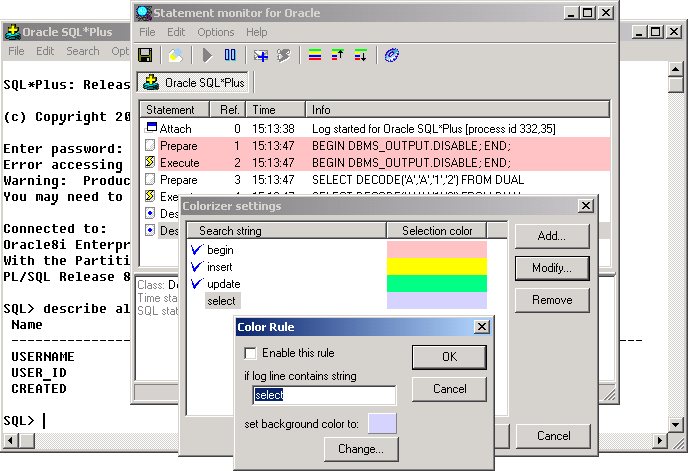Click the Execute row lightning icon
This screenshot has width=688, height=471.
(x=150, y=162)
